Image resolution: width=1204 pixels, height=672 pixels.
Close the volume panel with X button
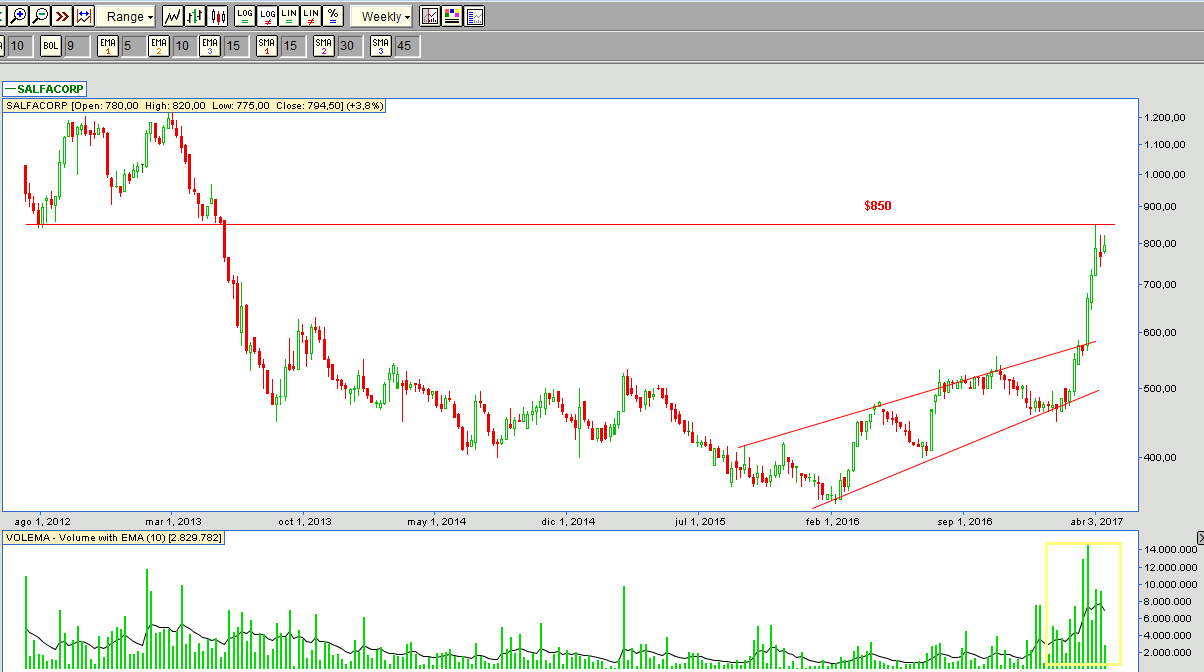coord(1198,538)
